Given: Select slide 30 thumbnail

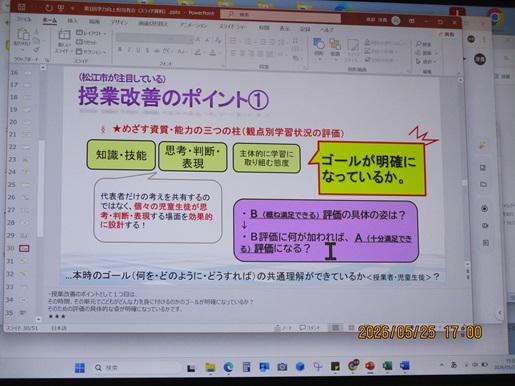Looking at the screenshot, I should tap(24, 248).
